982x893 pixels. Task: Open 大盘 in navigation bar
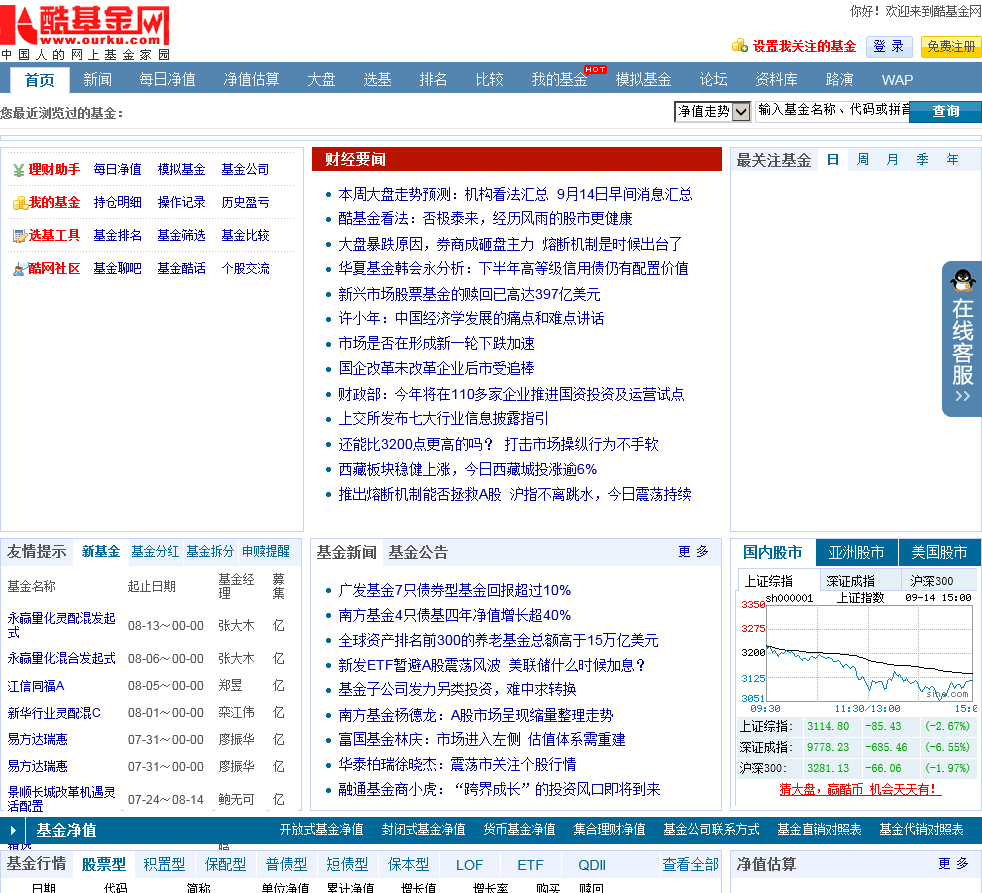coord(321,80)
